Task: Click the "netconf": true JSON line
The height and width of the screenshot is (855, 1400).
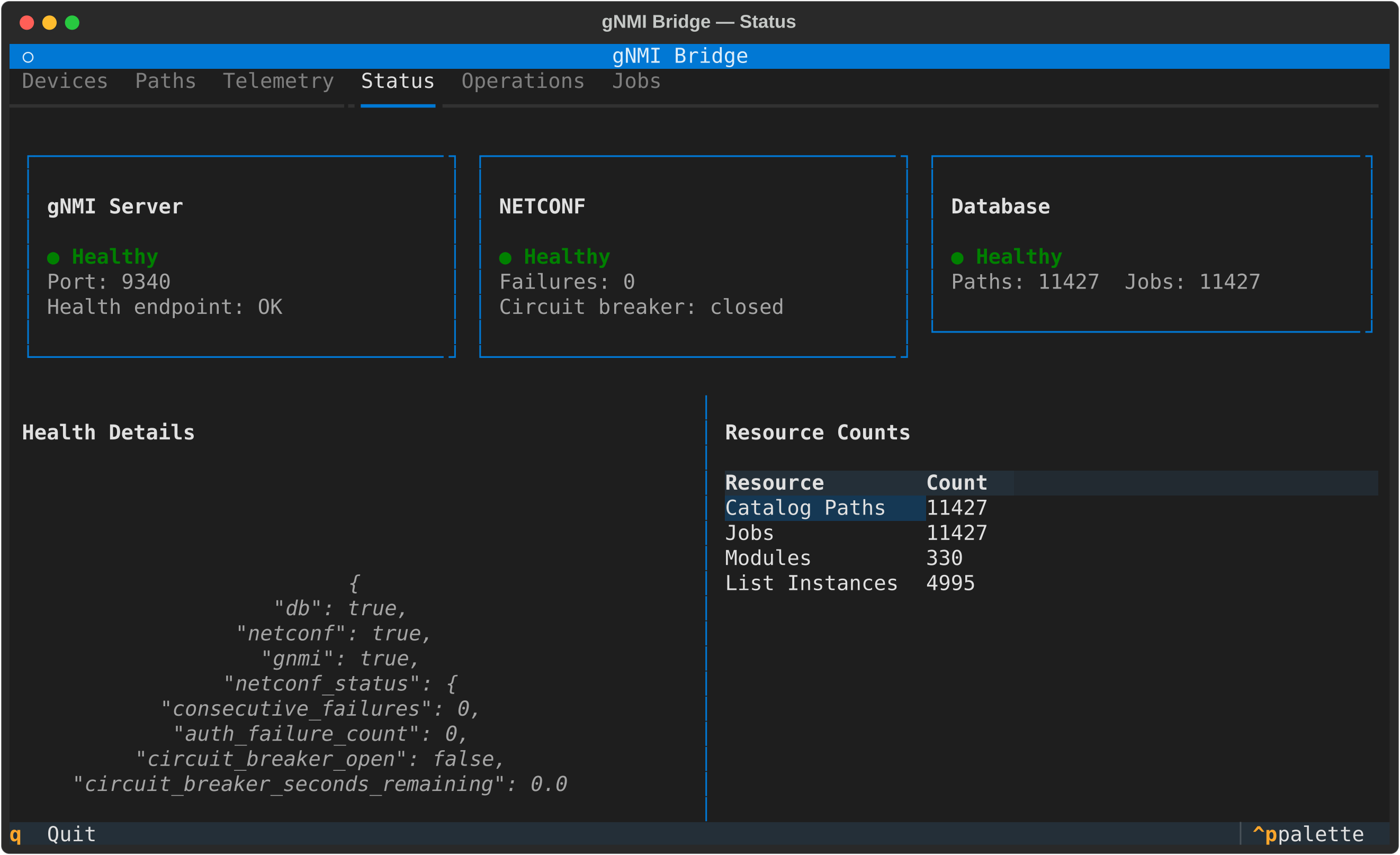Action: 334,633
